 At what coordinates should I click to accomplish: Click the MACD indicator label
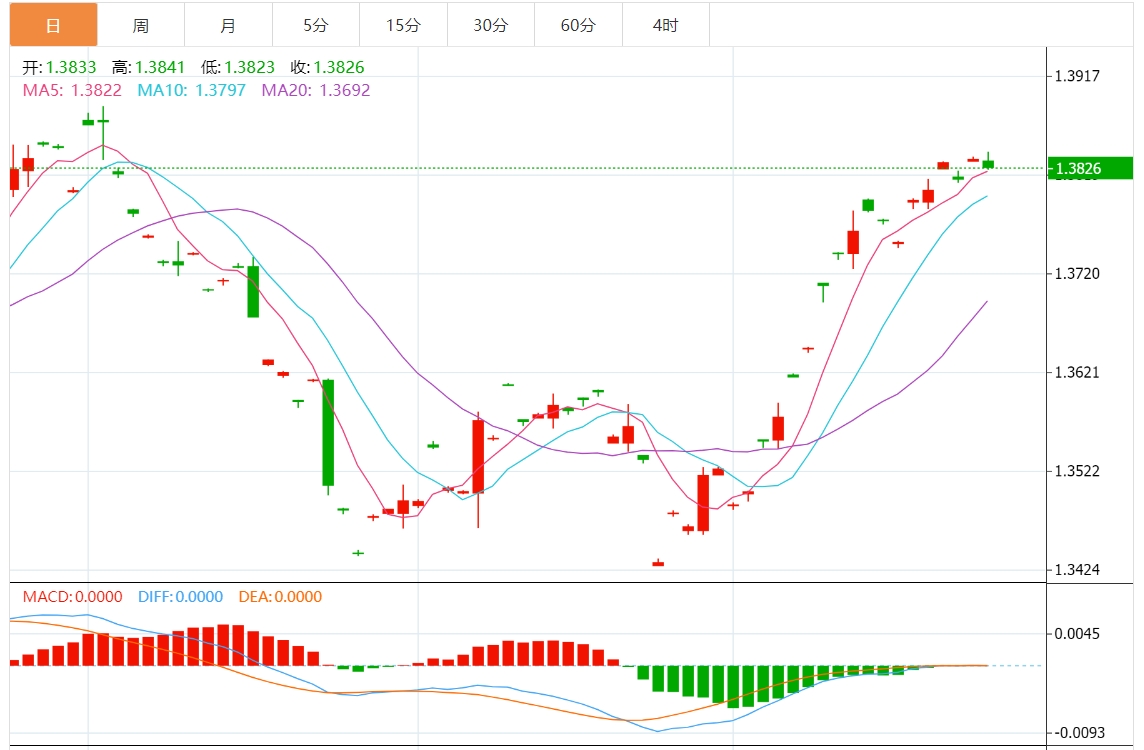tap(72, 597)
